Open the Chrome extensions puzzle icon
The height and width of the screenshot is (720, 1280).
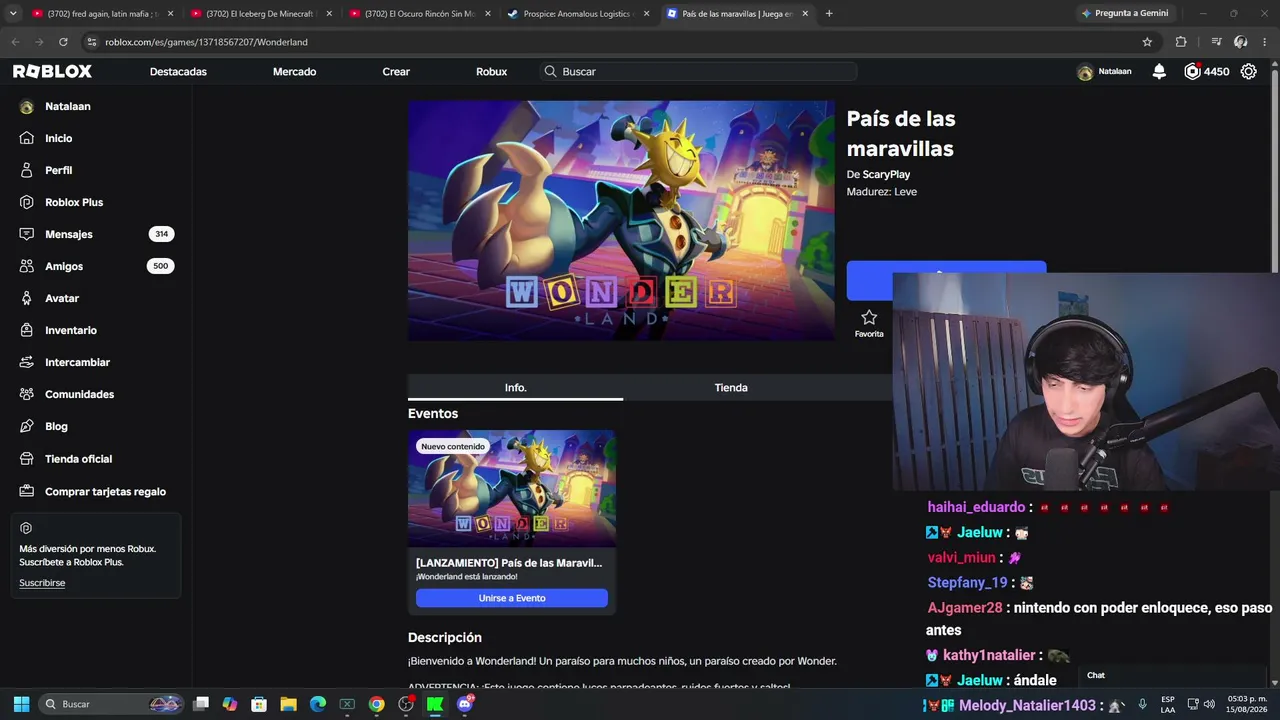tap(1181, 42)
